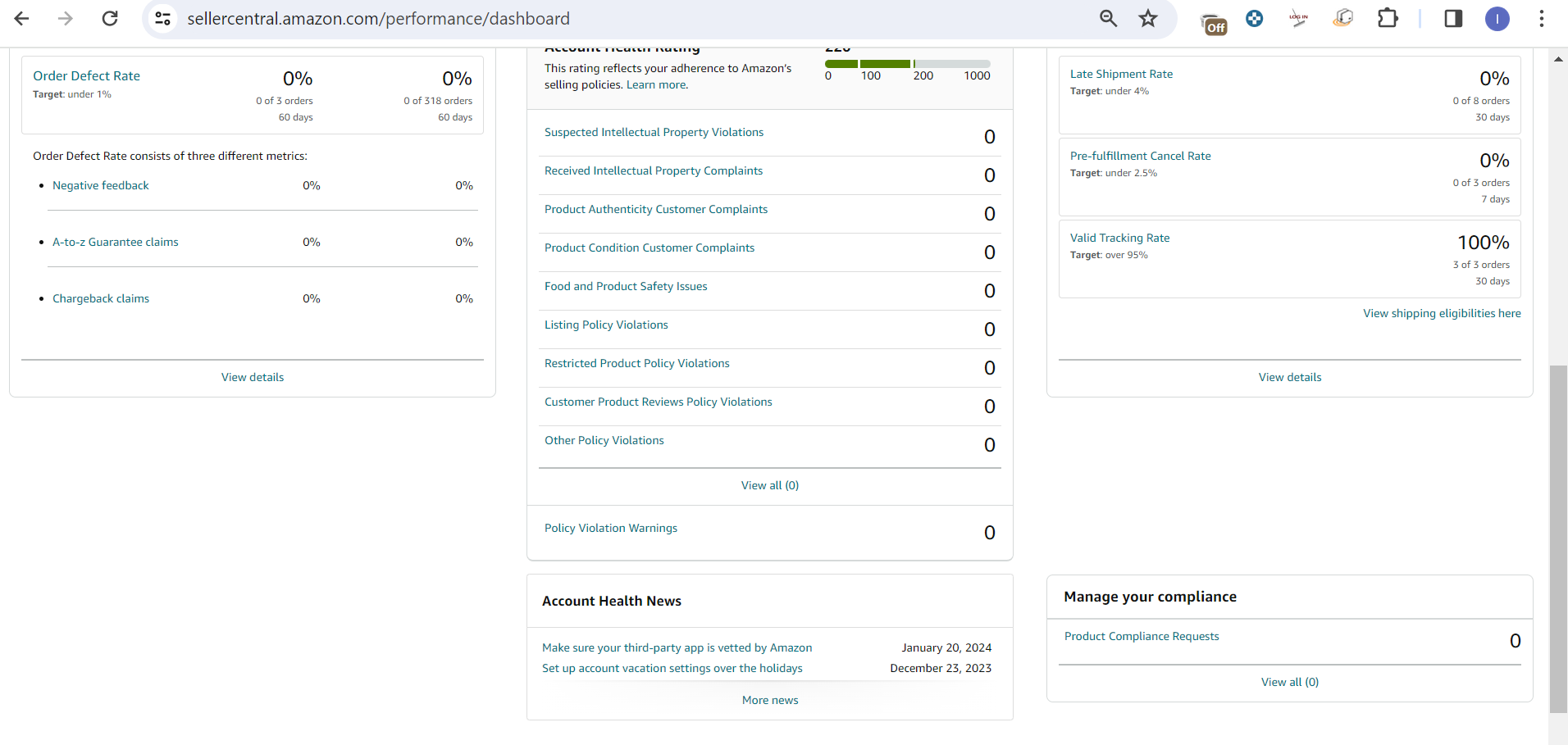Open Chrome's three-dot menu

pos(1542,18)
